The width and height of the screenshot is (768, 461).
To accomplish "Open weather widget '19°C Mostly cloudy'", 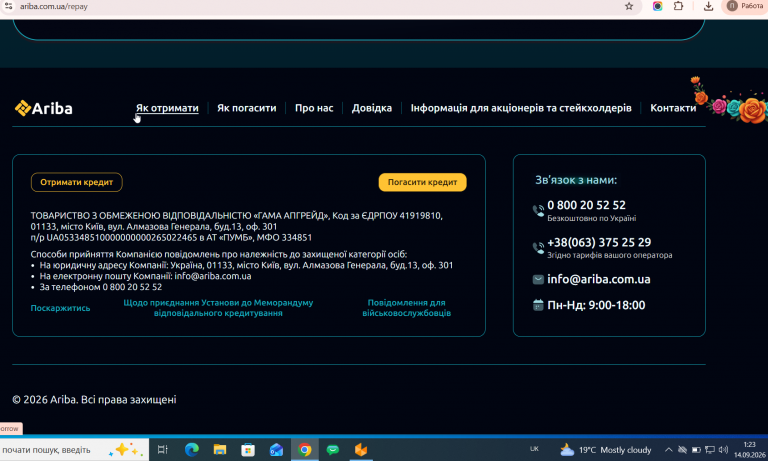I will click(x=606, y=450).
